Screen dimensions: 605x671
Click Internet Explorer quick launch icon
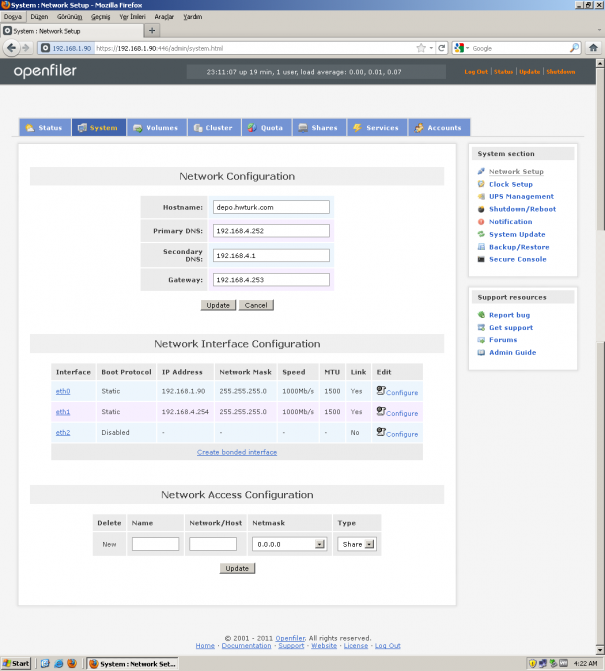pyautogui.click(x=59, y=663)
